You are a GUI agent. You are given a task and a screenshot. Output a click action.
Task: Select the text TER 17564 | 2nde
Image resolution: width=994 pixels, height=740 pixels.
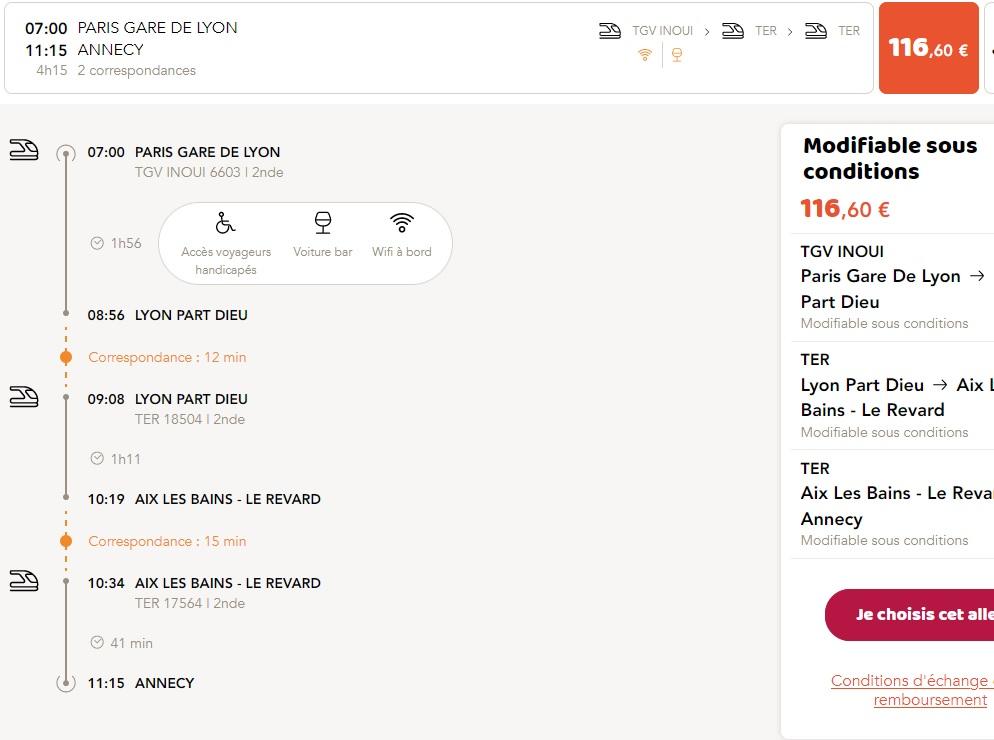click(190, 603)
